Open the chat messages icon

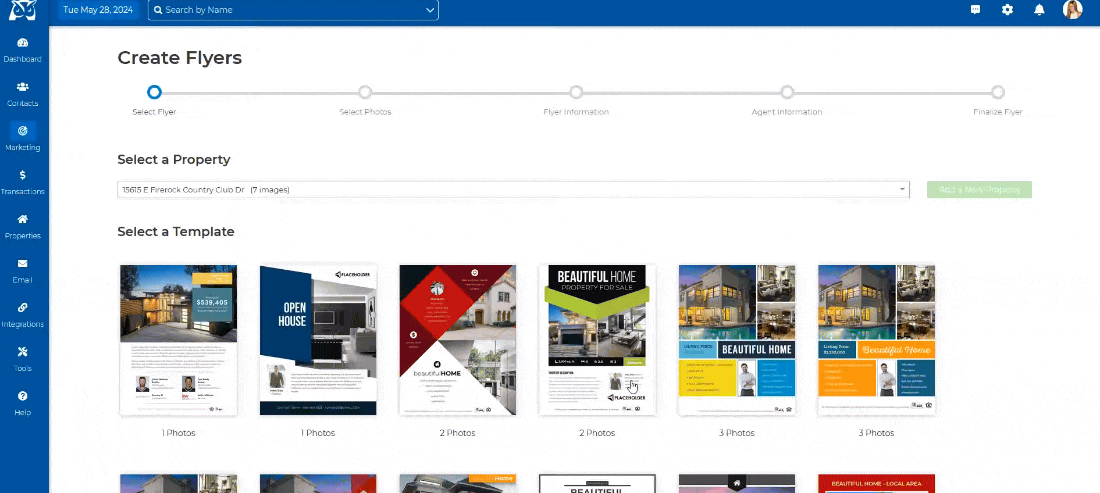[x=975, y=10]
